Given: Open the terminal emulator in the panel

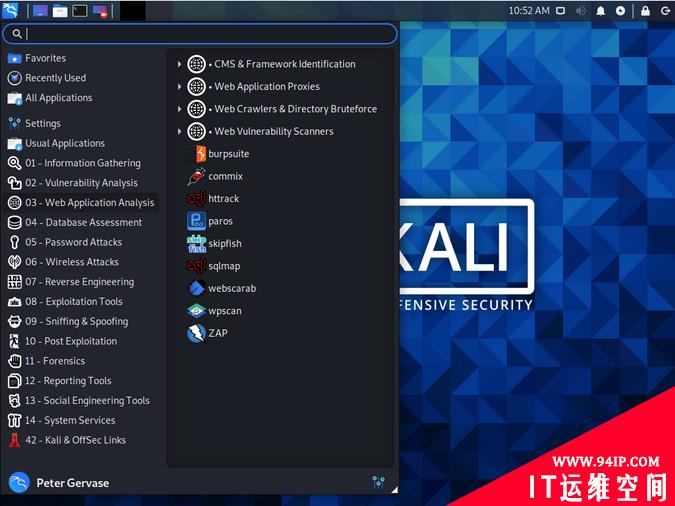Looking at the screenshot, I should pos(80,11).
